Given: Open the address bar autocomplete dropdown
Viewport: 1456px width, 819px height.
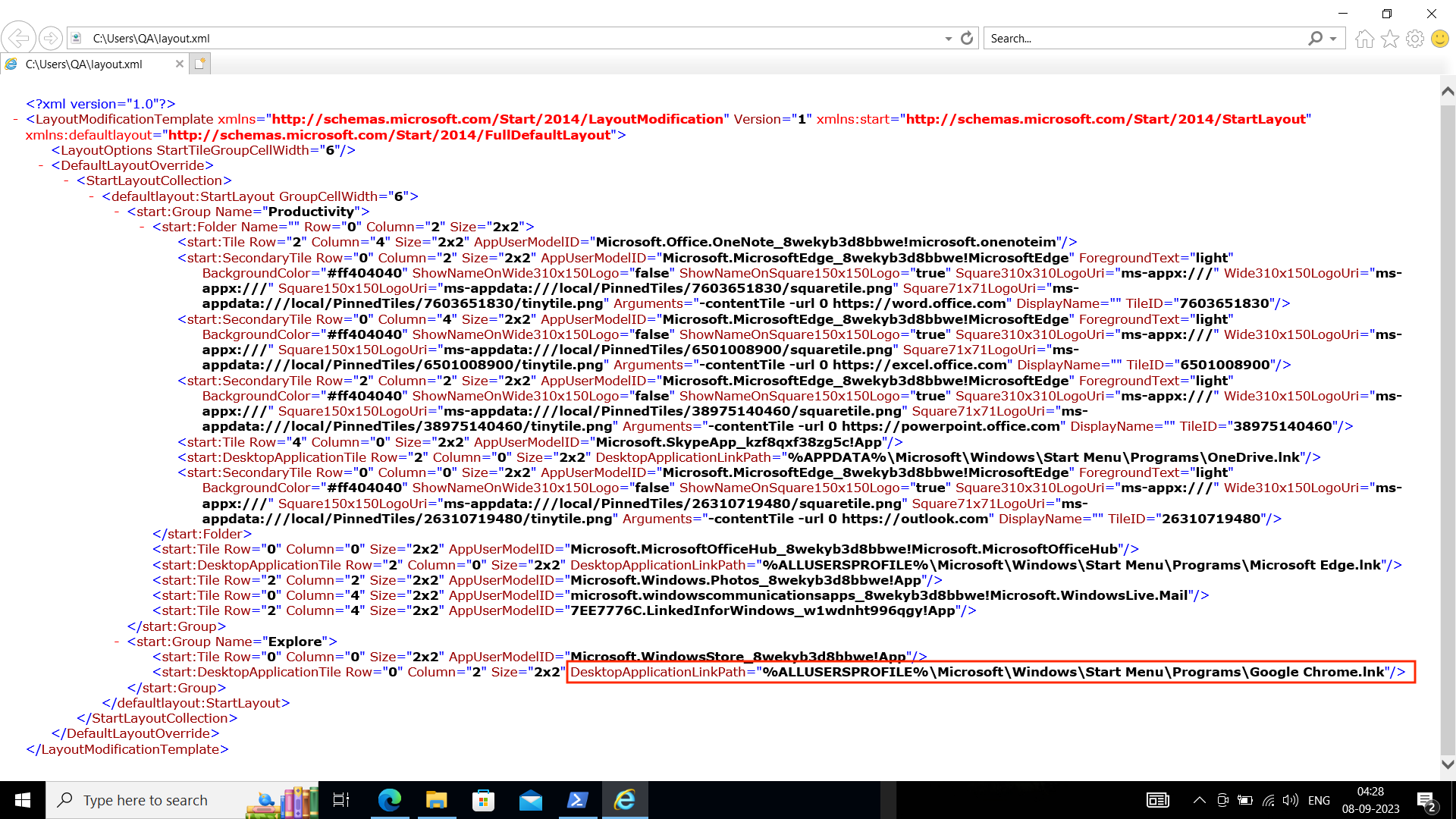Looking at the screenshot, I should coord(948,39).
